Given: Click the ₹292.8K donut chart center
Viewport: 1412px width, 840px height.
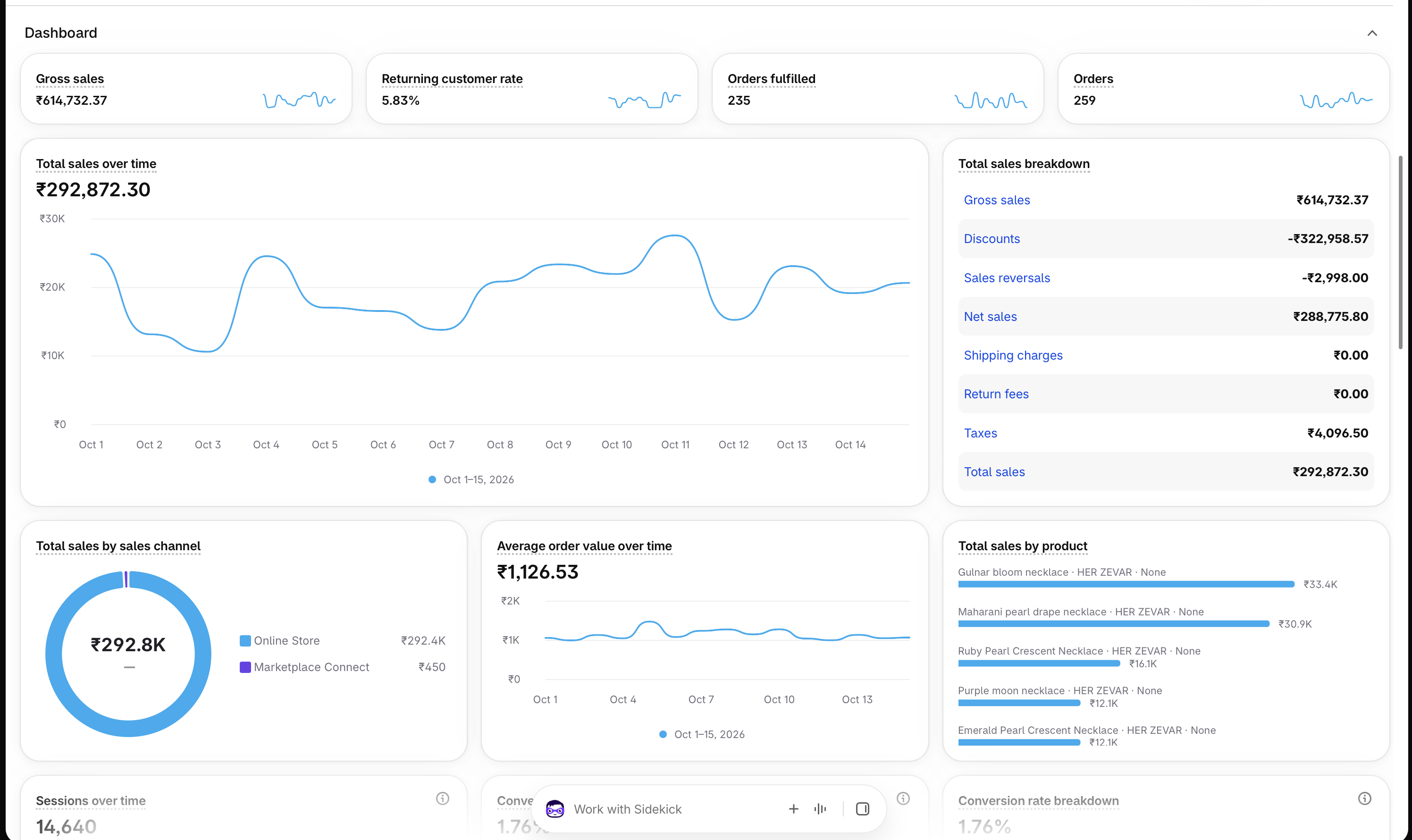Looking at the screenshot, I should (128, 645).
